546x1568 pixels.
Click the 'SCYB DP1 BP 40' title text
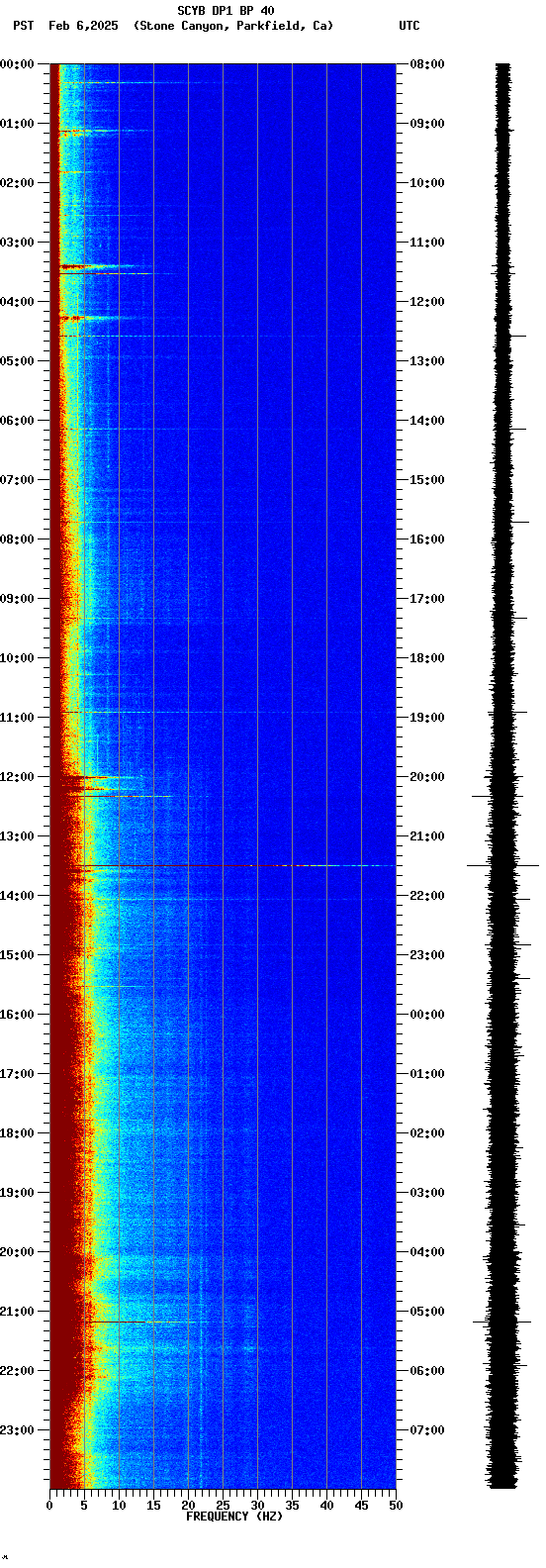click(226, 11)
